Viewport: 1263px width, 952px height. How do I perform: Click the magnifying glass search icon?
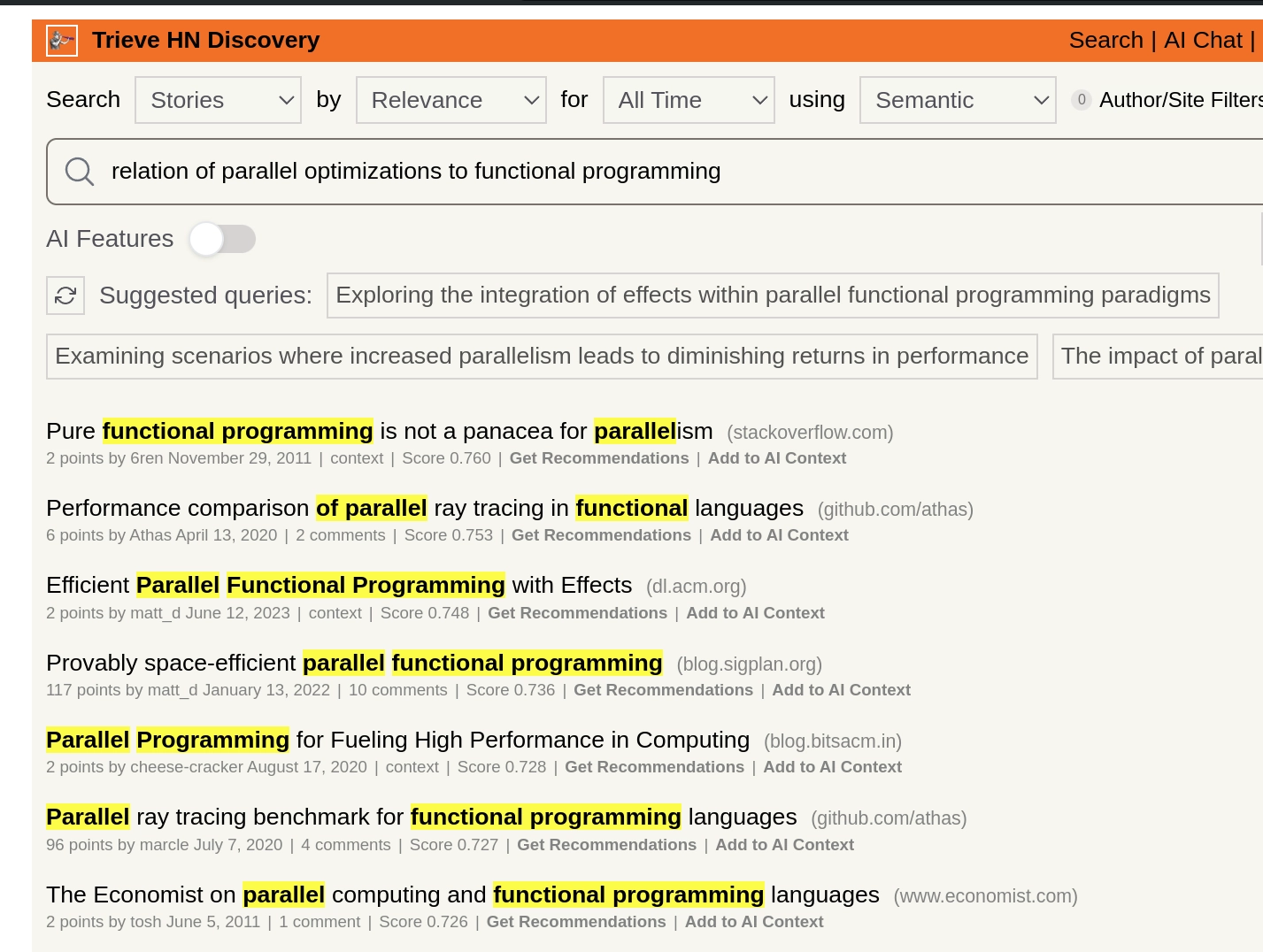[80, 171]
